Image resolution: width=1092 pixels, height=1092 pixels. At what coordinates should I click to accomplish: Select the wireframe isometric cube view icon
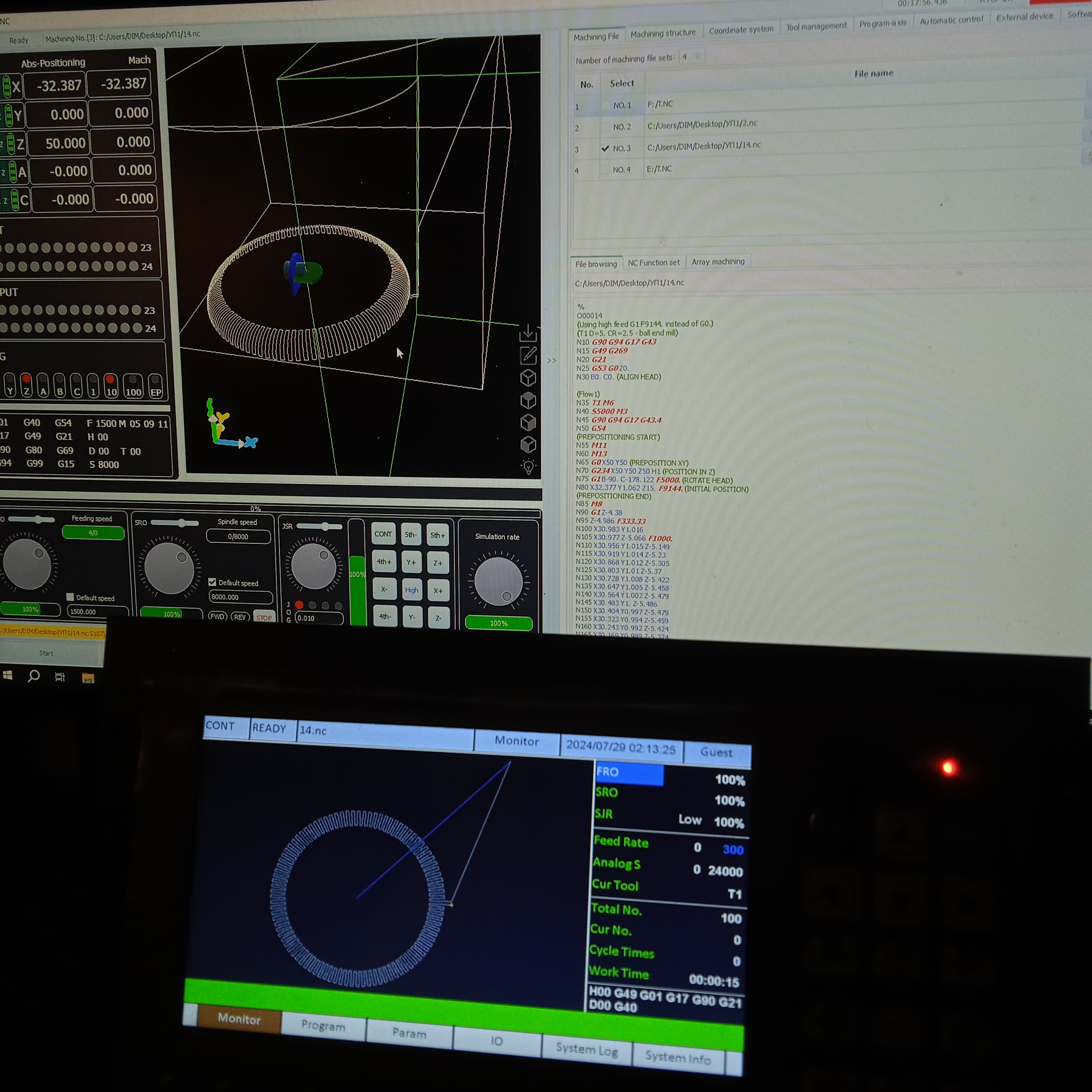tap(528, 378)
